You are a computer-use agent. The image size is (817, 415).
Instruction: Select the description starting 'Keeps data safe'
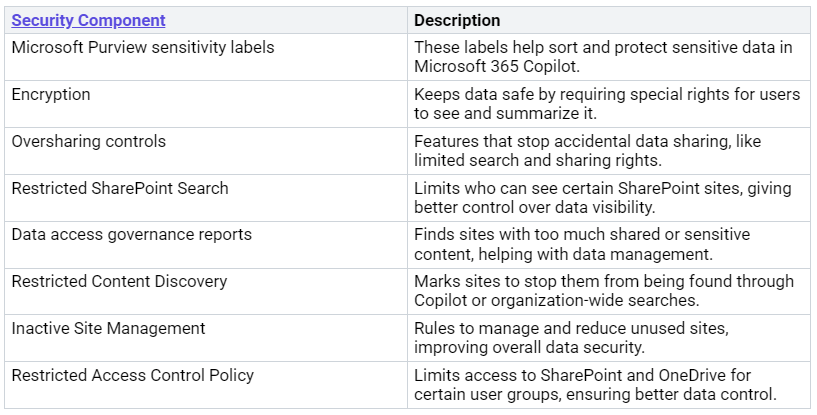(x=607, y=103)
